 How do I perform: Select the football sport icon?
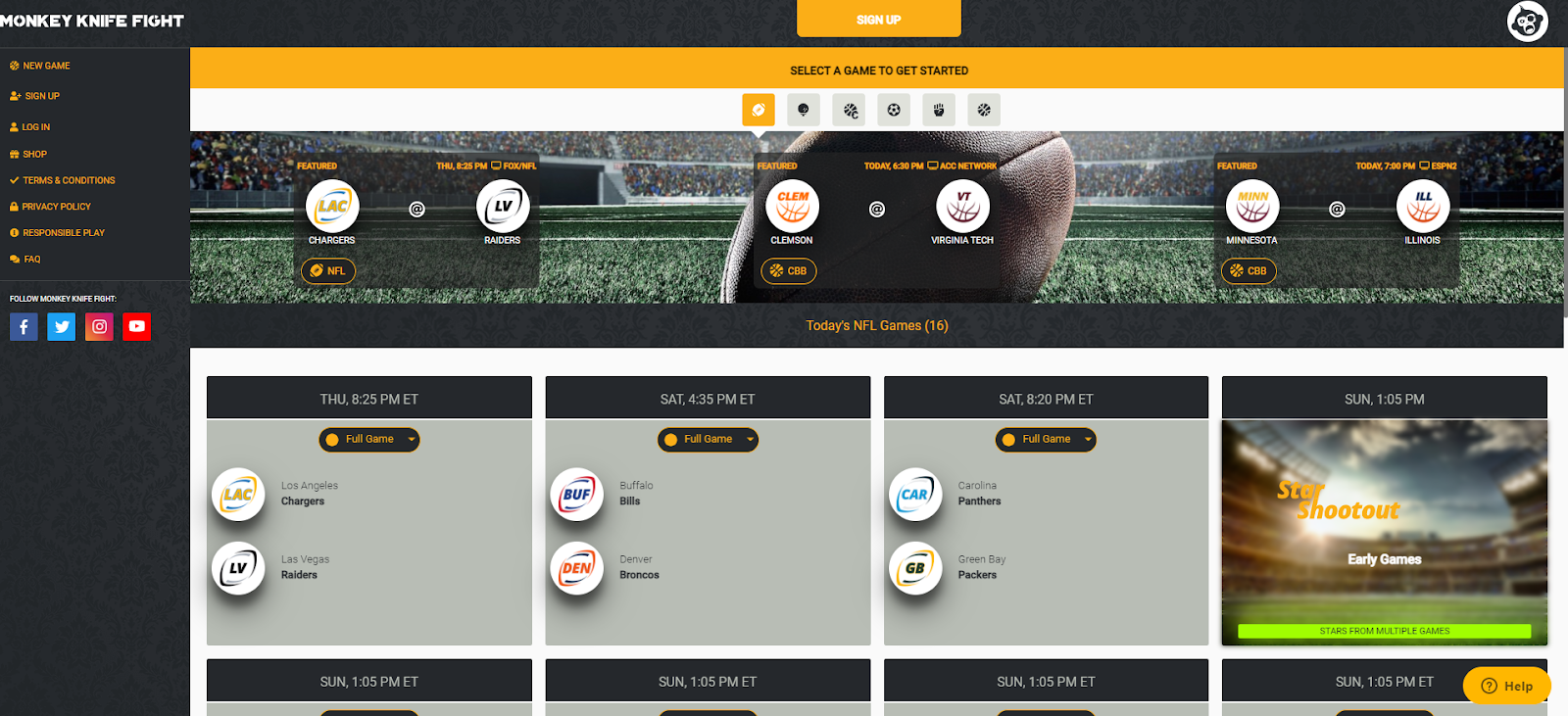[x=759, y=110]
